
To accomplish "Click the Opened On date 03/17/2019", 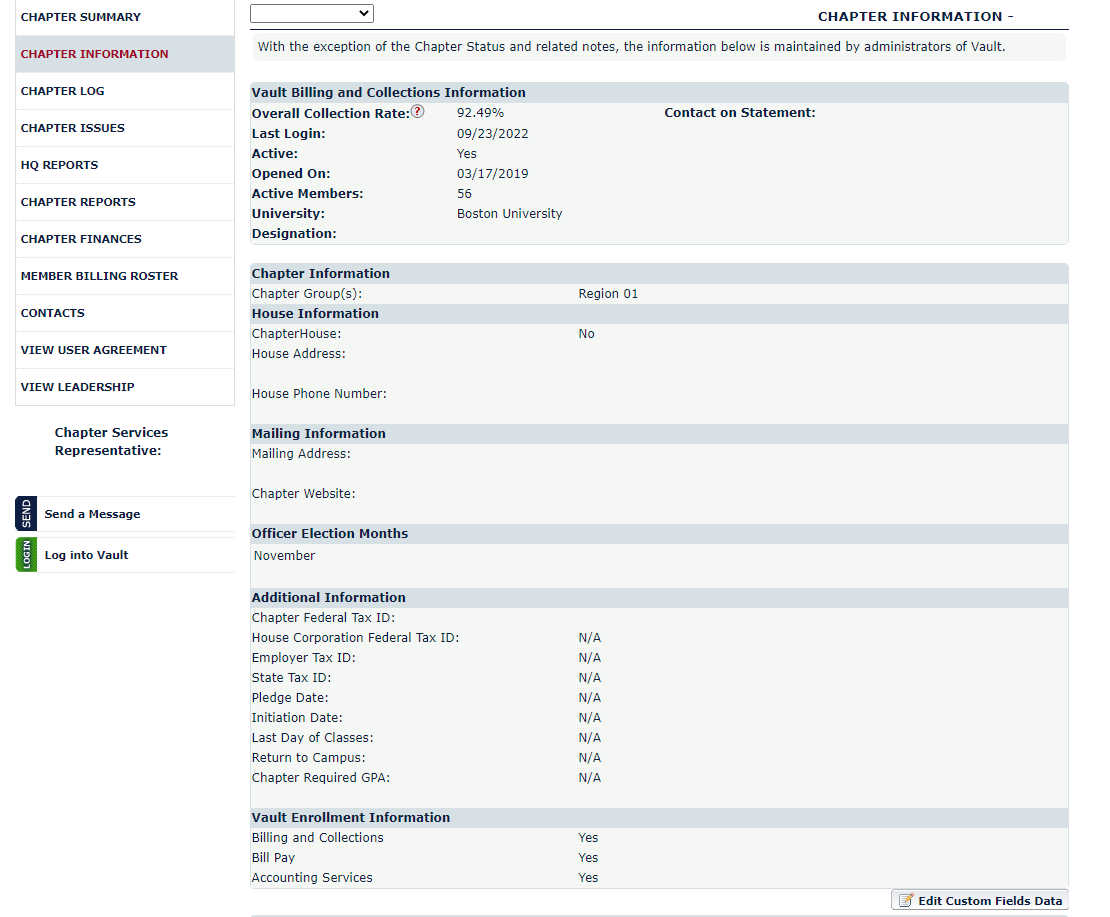I will point(492,173).
